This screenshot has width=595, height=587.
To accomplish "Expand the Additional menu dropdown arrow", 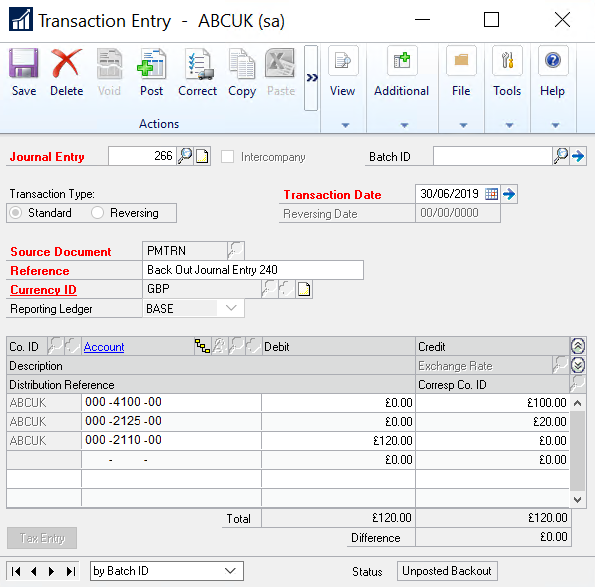I will (405, 125).
